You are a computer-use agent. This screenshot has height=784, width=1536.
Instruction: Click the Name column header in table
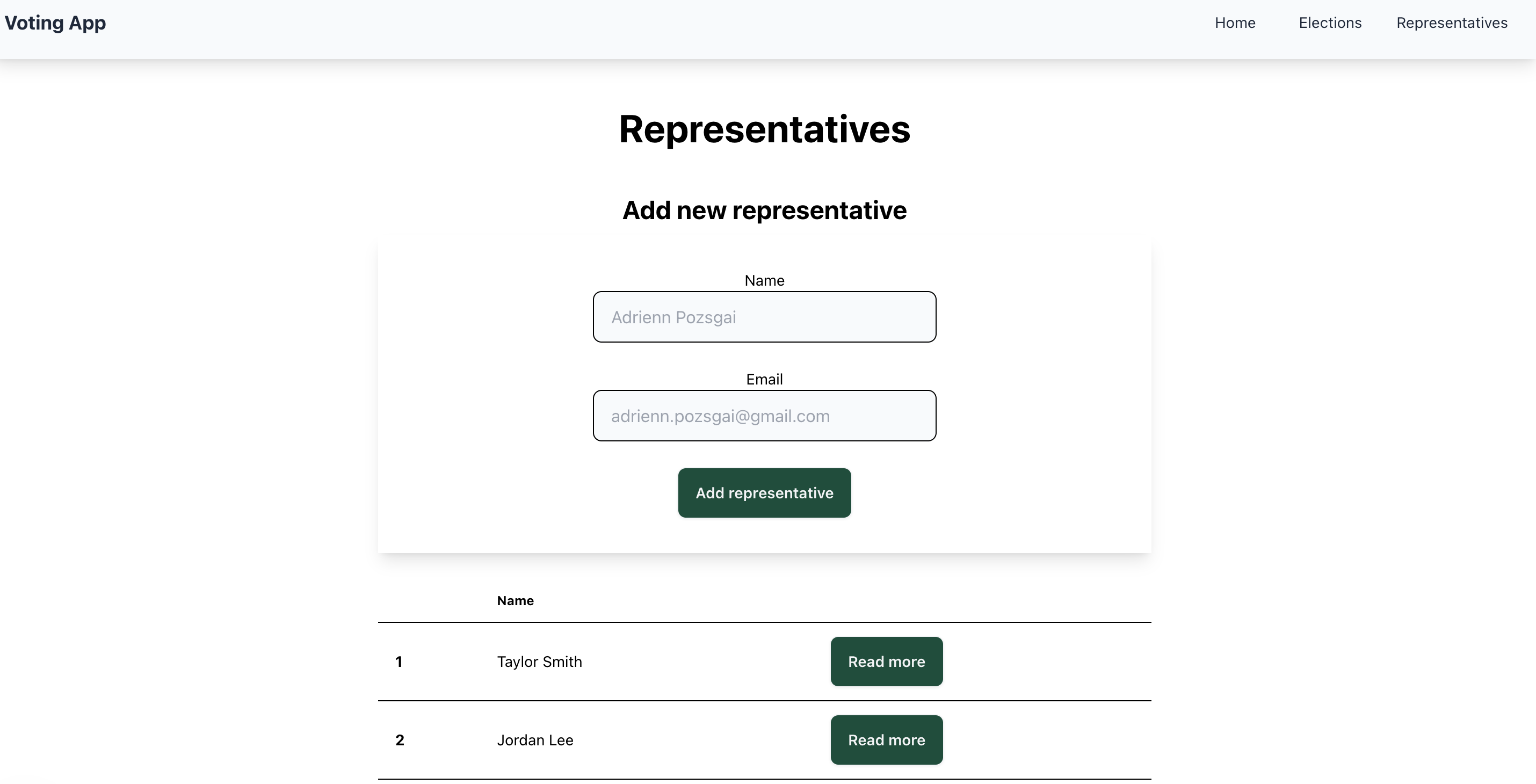[x=515, y=600]
